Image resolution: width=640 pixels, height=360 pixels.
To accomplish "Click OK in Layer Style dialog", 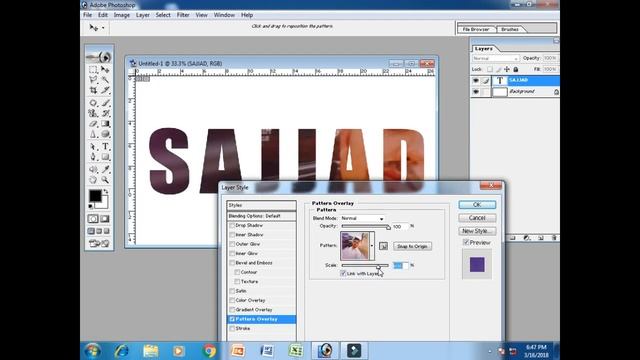I will pos(477,204).
